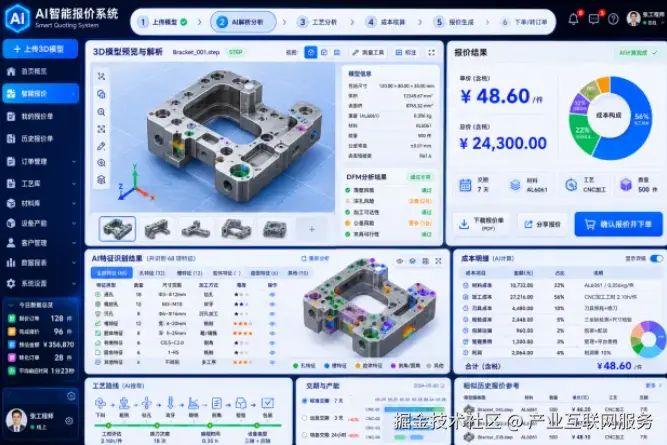Go to step 3 工艺分析
This screenshot has width=667, height=445.
pos(317,22)
